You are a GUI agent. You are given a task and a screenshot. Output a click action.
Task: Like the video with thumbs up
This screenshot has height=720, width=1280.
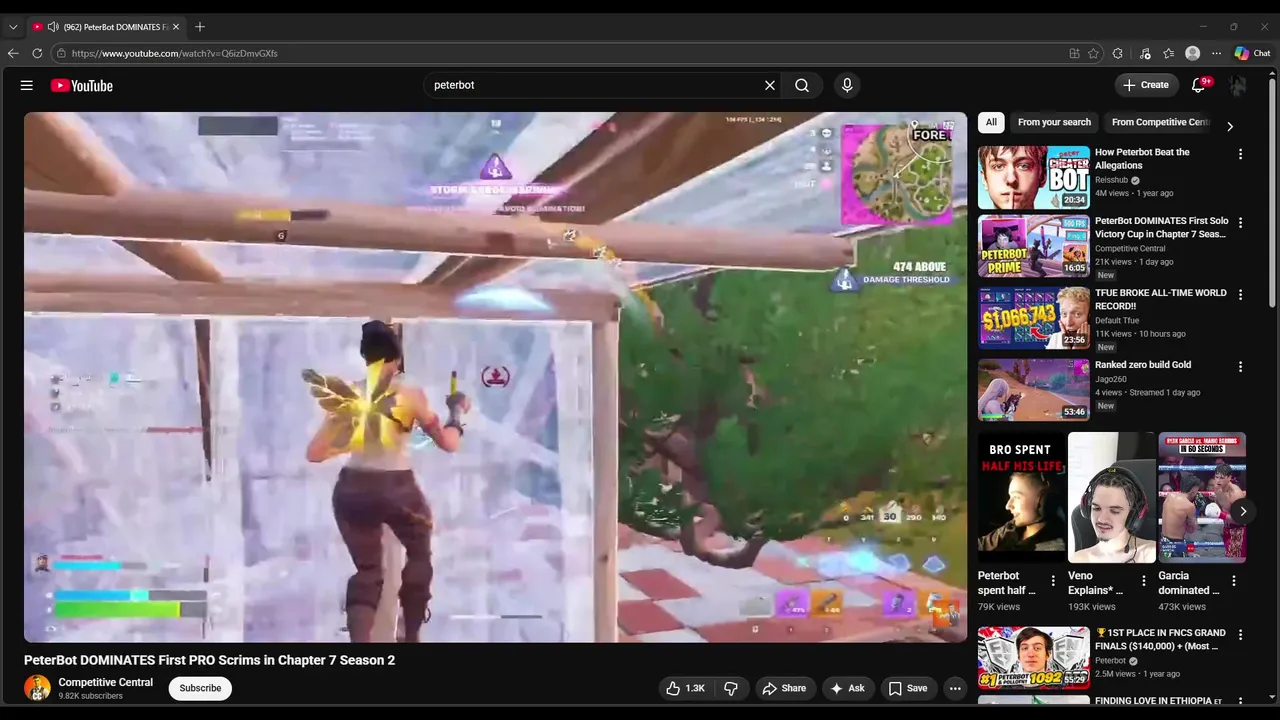(686, 688)
